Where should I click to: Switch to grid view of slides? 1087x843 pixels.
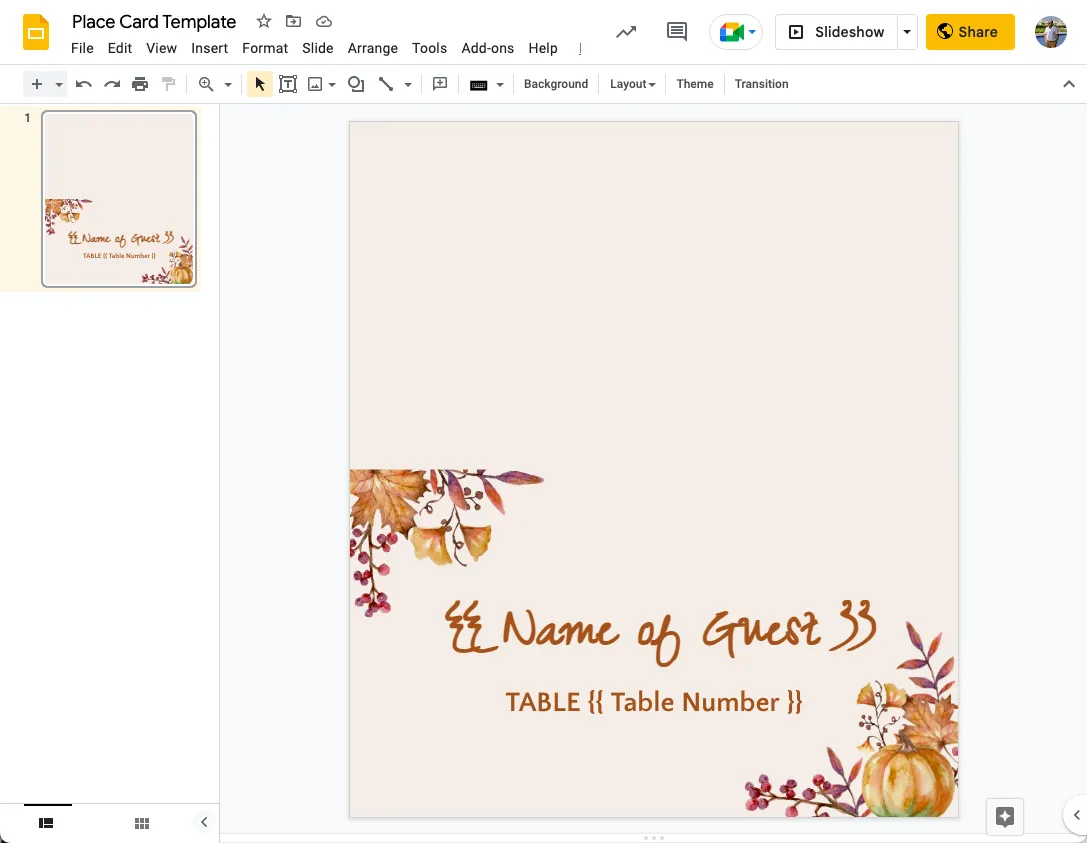coord(142,822)
